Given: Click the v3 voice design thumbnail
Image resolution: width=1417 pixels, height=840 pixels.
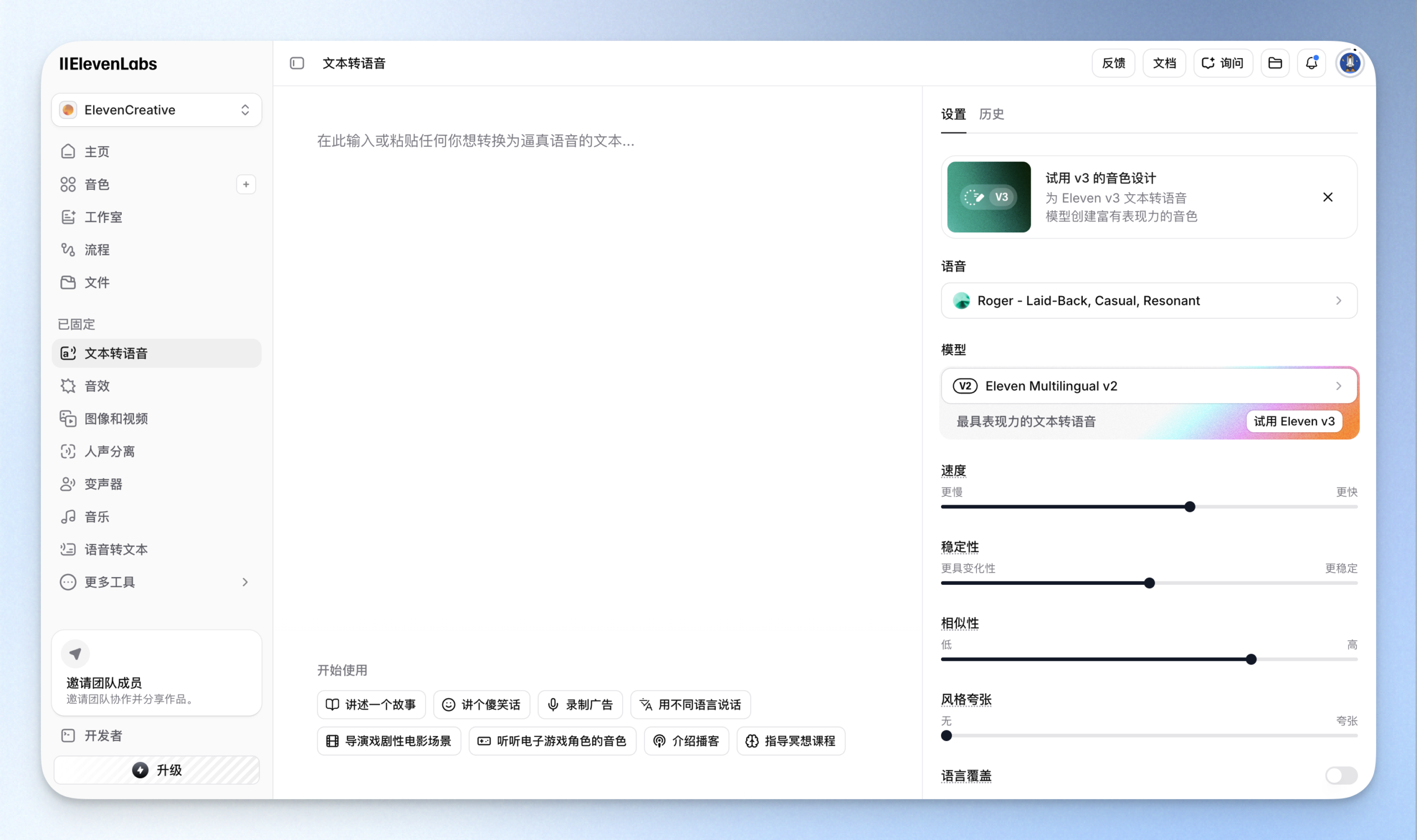Looking at the screenshot, I should tap(989, 197).
